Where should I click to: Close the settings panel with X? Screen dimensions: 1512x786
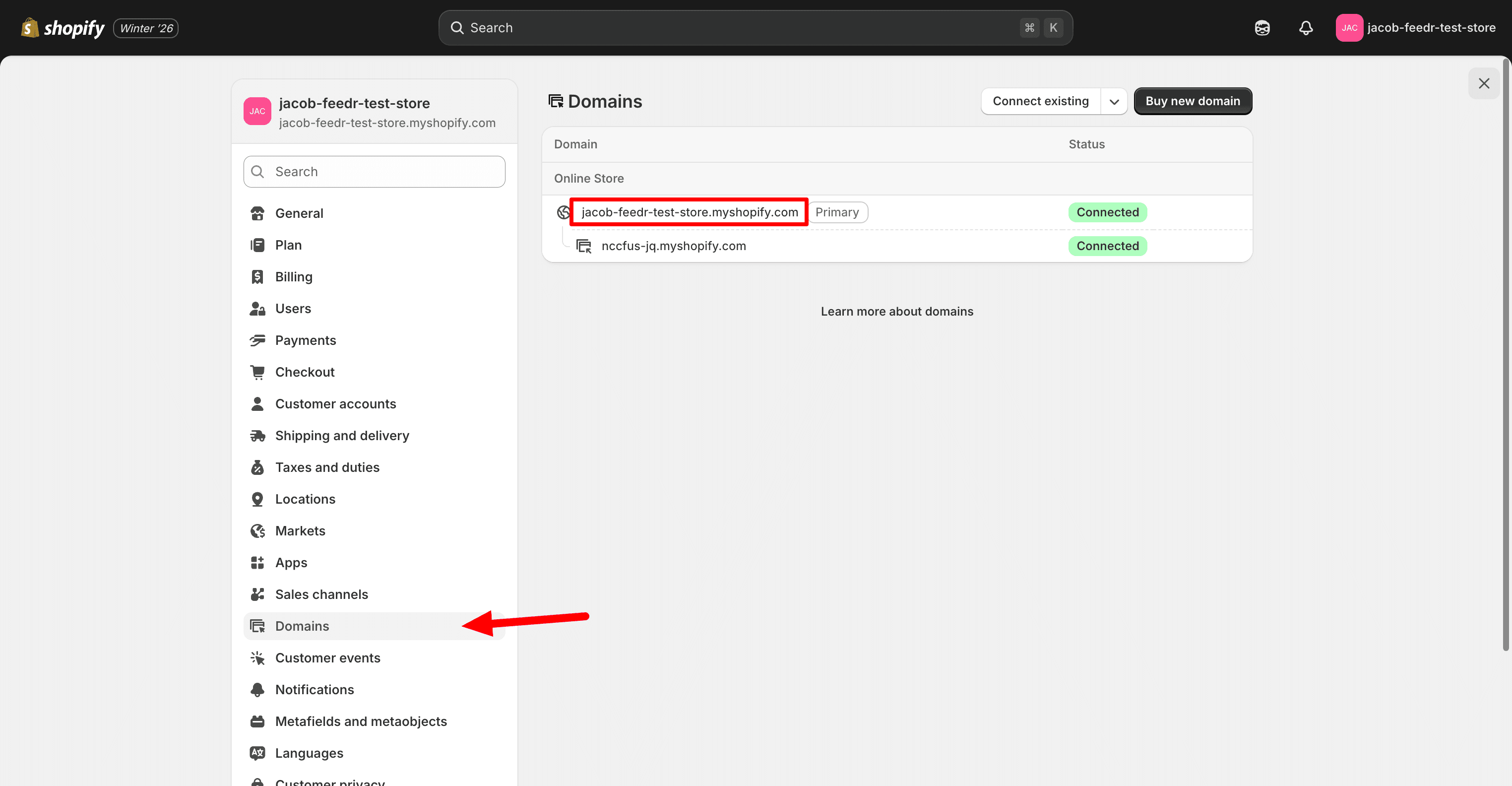(1483, 83)
